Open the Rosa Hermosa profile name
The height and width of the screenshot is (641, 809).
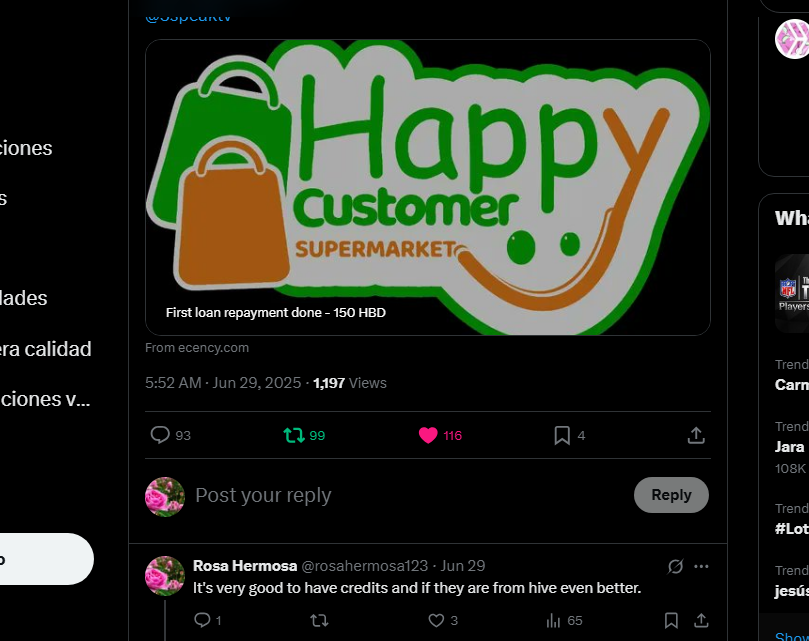click(245, 566)
